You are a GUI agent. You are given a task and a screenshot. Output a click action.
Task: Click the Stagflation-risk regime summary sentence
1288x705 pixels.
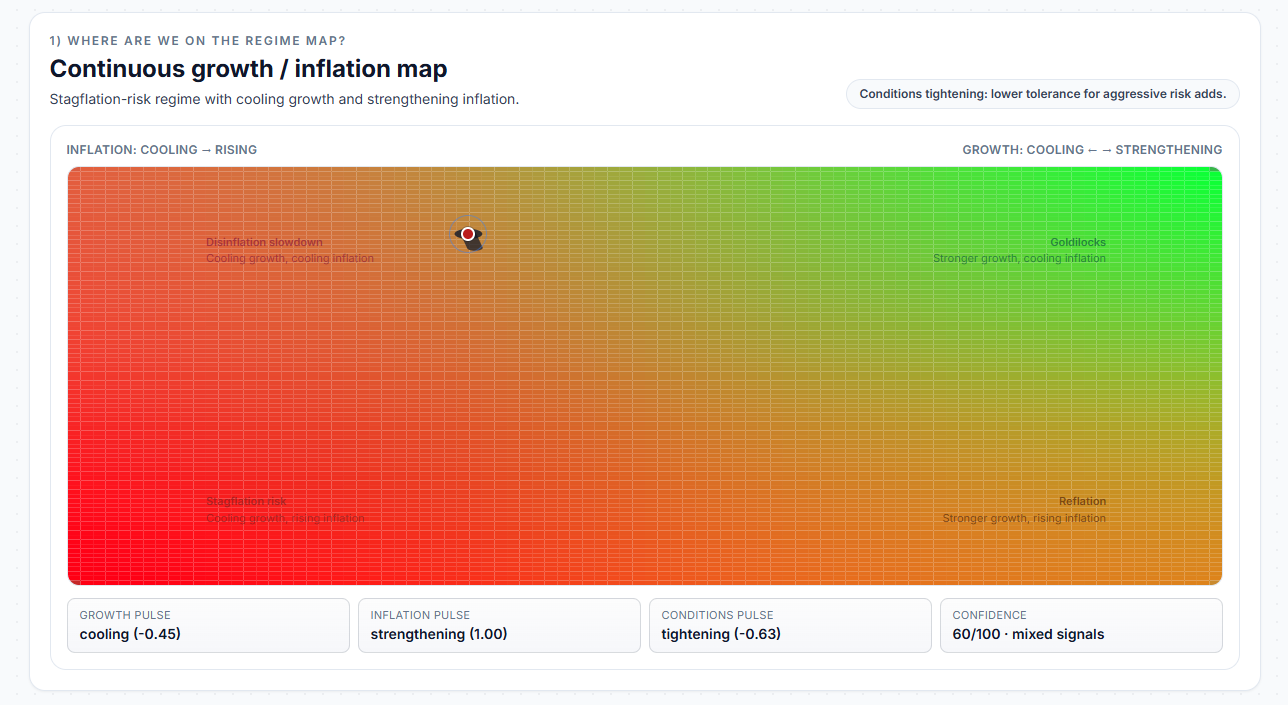point(284,100)
